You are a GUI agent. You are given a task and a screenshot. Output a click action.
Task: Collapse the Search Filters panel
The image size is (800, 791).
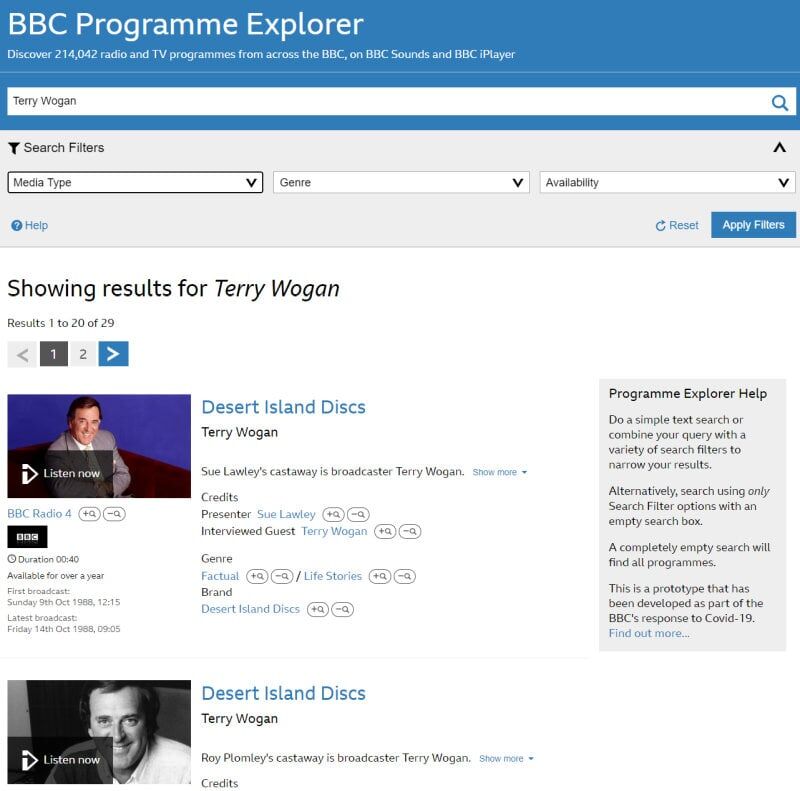[x=779, y=148]
